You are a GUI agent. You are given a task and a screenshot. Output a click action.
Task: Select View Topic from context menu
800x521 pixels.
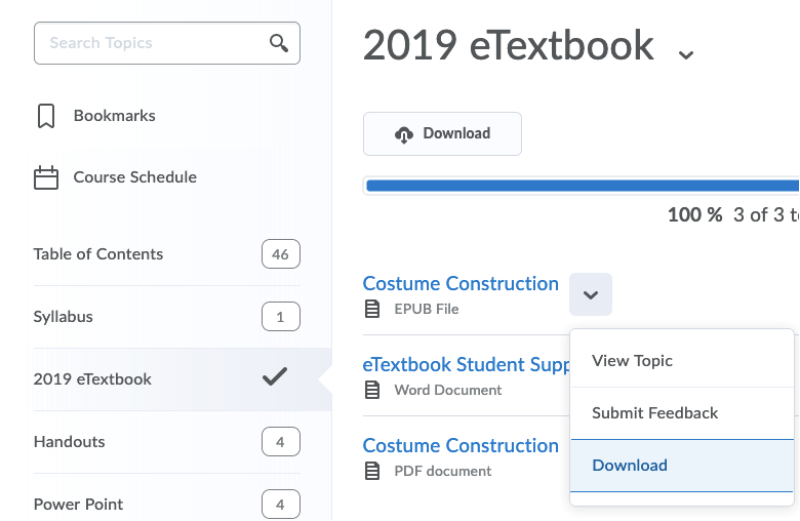pos(632,361)
